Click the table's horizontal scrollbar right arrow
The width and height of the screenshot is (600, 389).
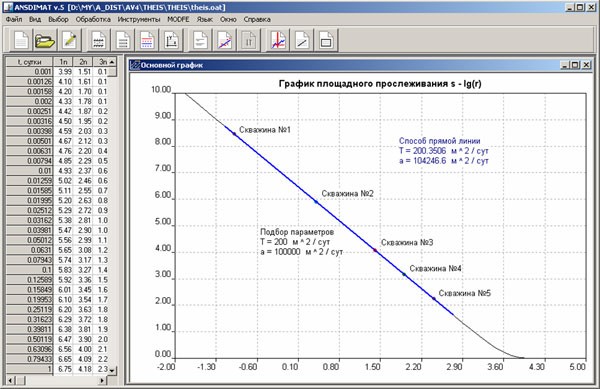102,380
